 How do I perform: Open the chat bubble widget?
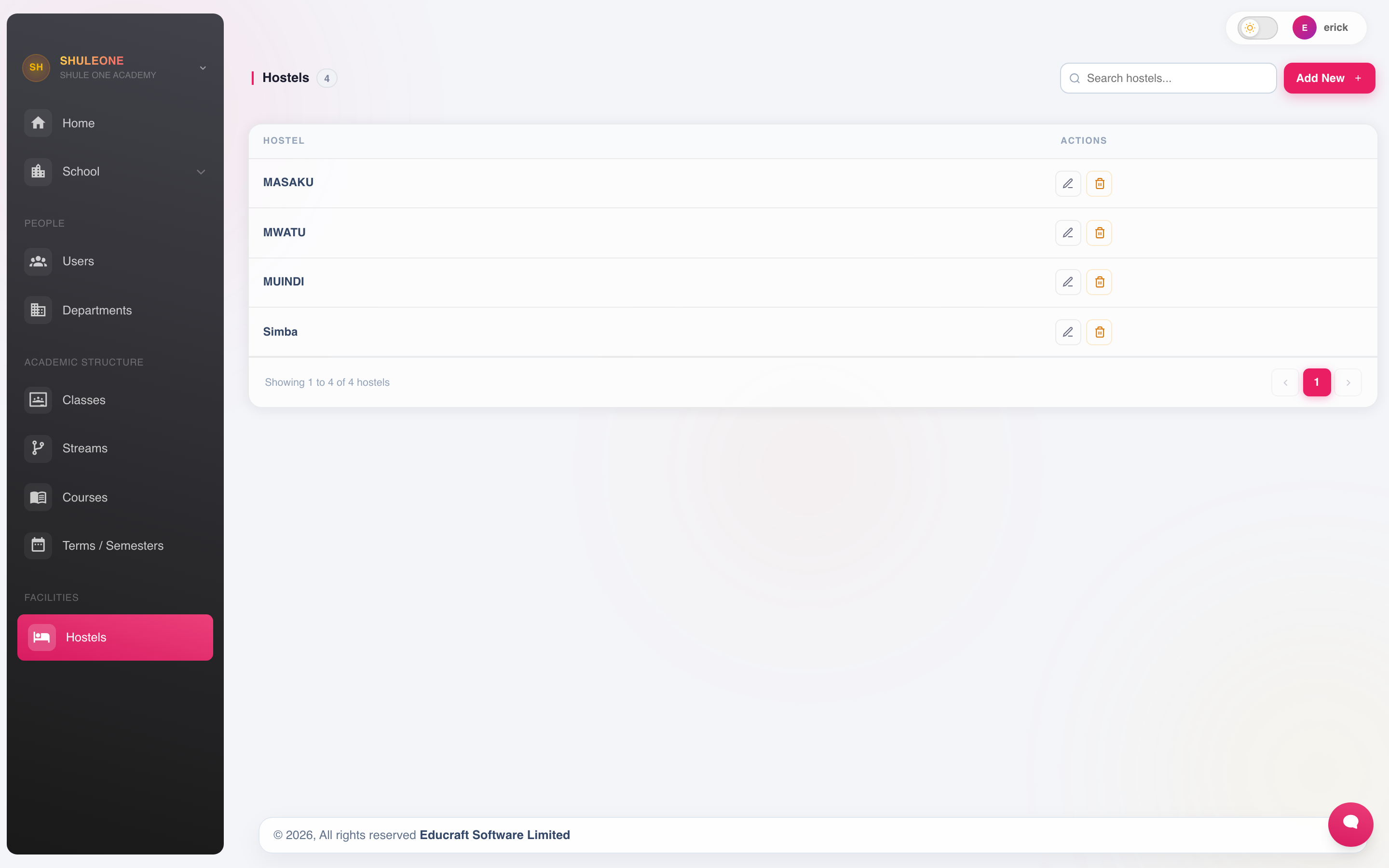click(1350, 825)
